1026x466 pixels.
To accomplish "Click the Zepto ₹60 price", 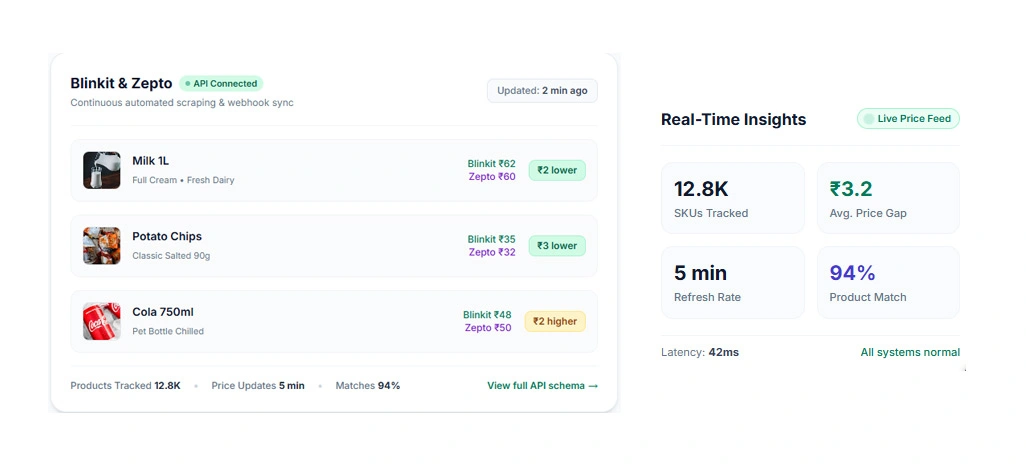I will point(492,177).
